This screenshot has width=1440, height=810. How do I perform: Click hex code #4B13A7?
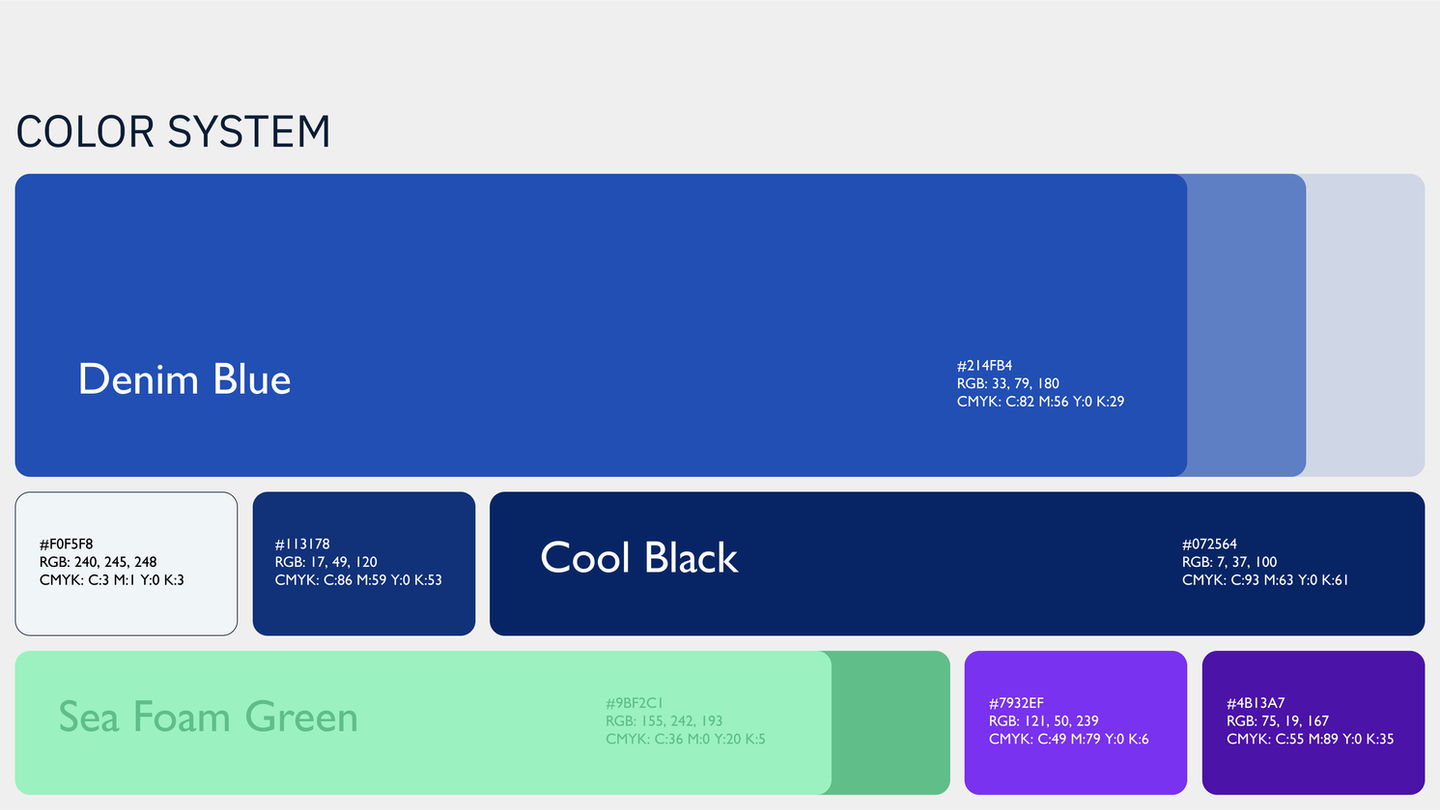[x=1255, y=703]
